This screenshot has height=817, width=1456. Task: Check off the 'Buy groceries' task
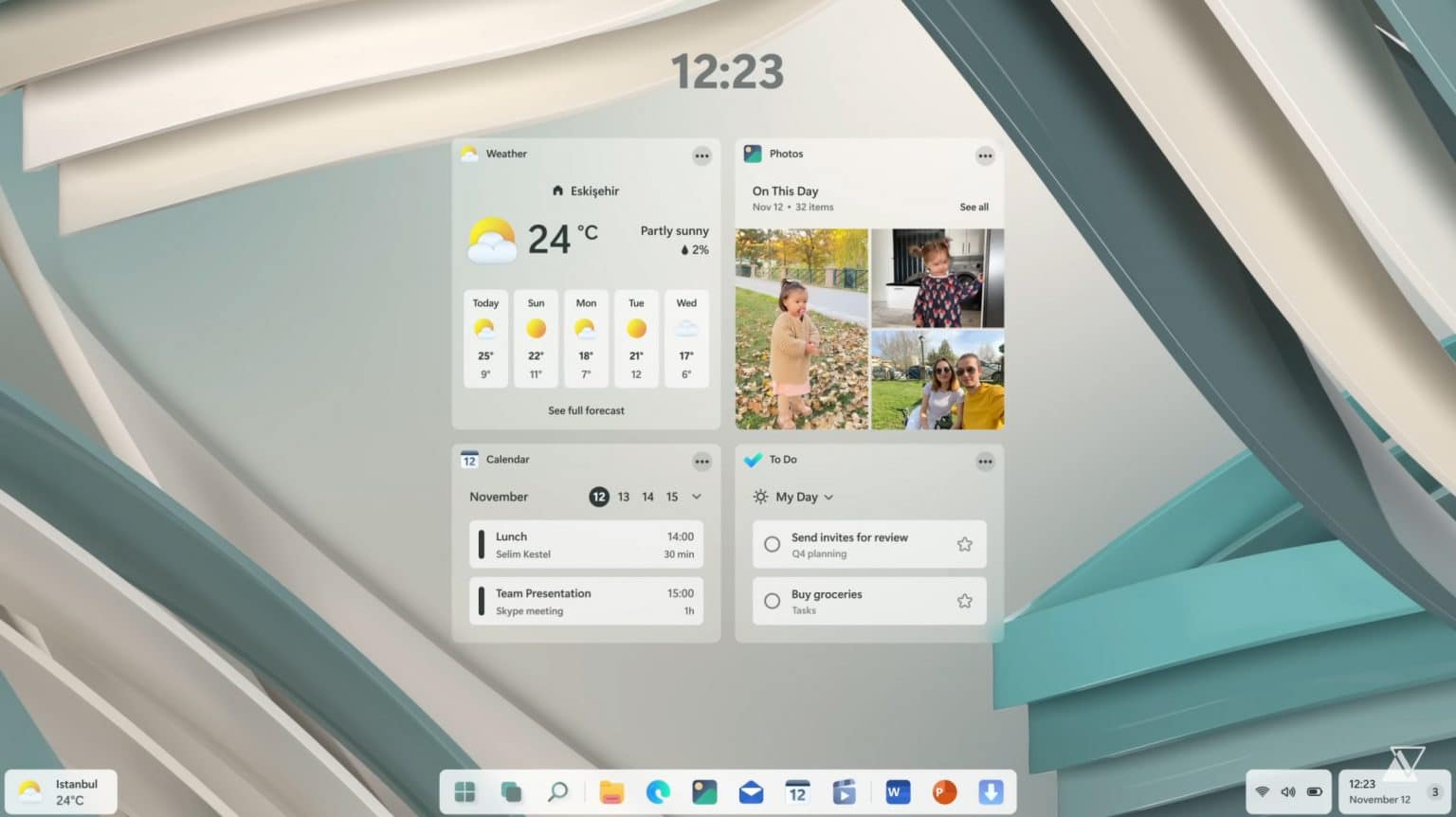(772, 601)
